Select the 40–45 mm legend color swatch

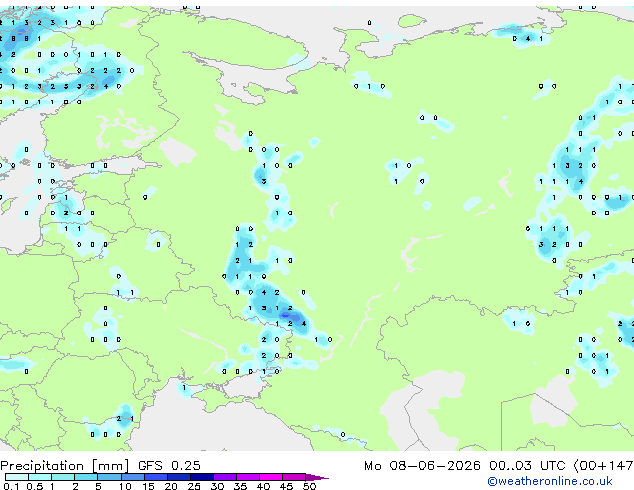[x=271, y=477]
